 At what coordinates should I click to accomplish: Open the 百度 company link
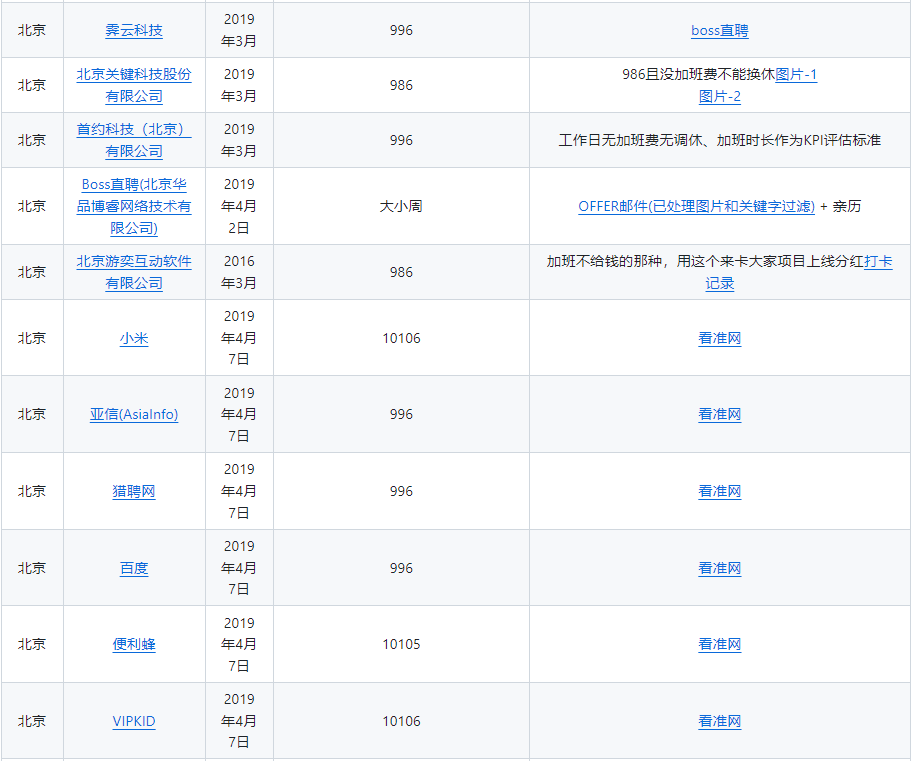pyautogui.click(x=134, y=568)
